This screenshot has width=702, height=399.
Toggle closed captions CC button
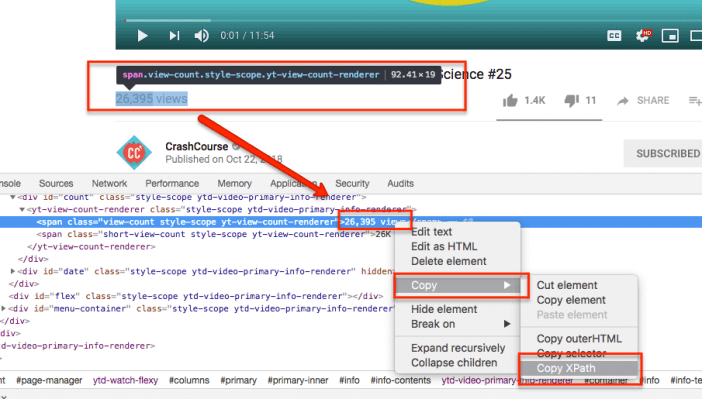(x=614, y=36)
